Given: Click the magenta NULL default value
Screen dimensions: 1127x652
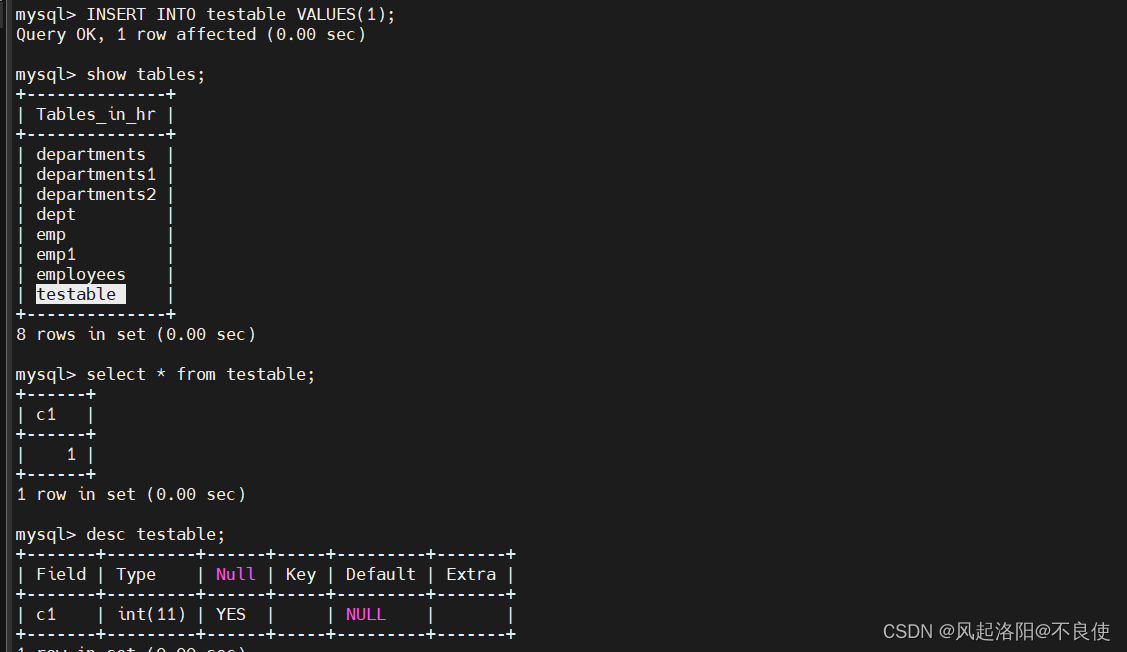Looking at the screenshot, I should (365, 615).
